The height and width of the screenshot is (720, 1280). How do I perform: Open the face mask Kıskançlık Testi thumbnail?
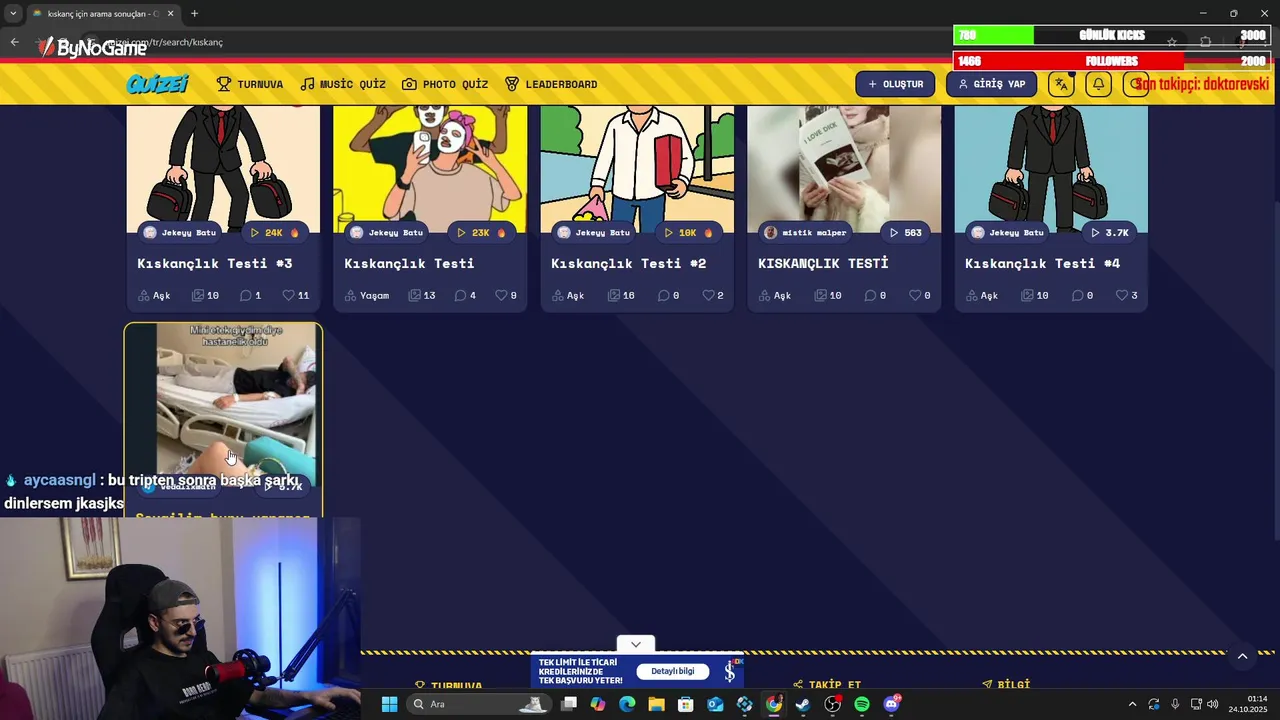(430, 170)
